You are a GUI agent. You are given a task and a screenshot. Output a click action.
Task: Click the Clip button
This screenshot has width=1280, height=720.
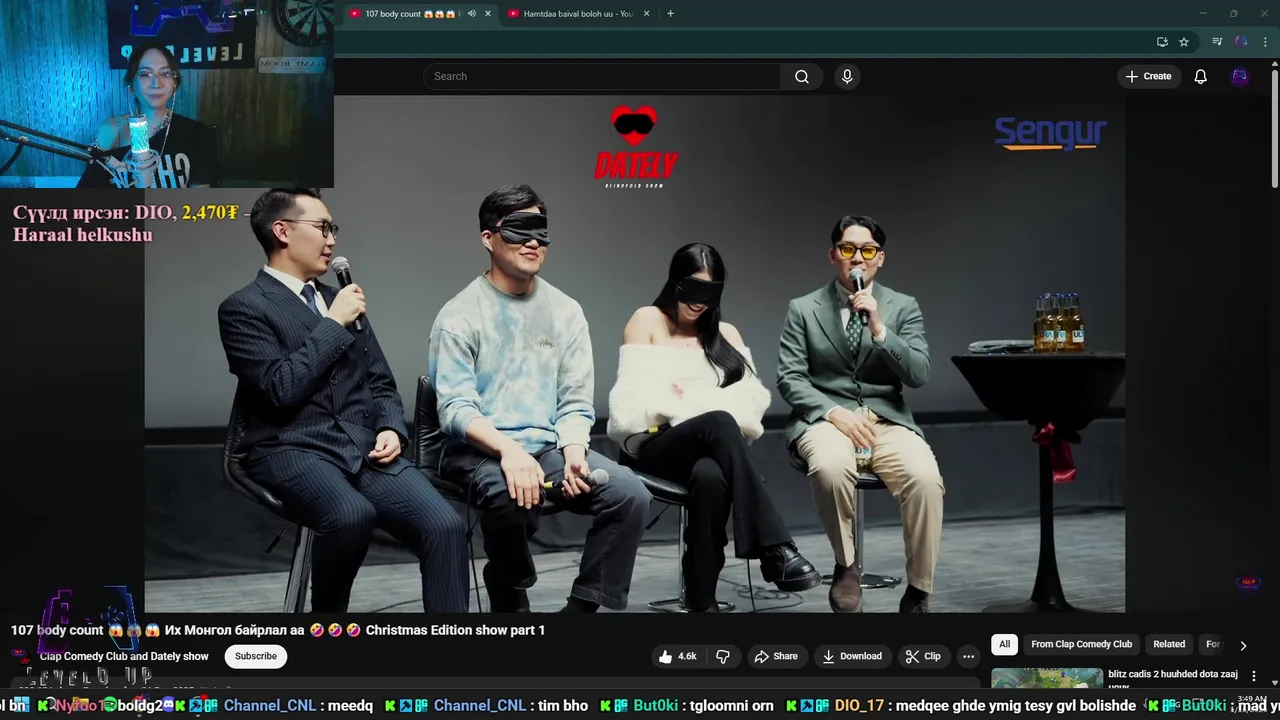tap(923, 656)
